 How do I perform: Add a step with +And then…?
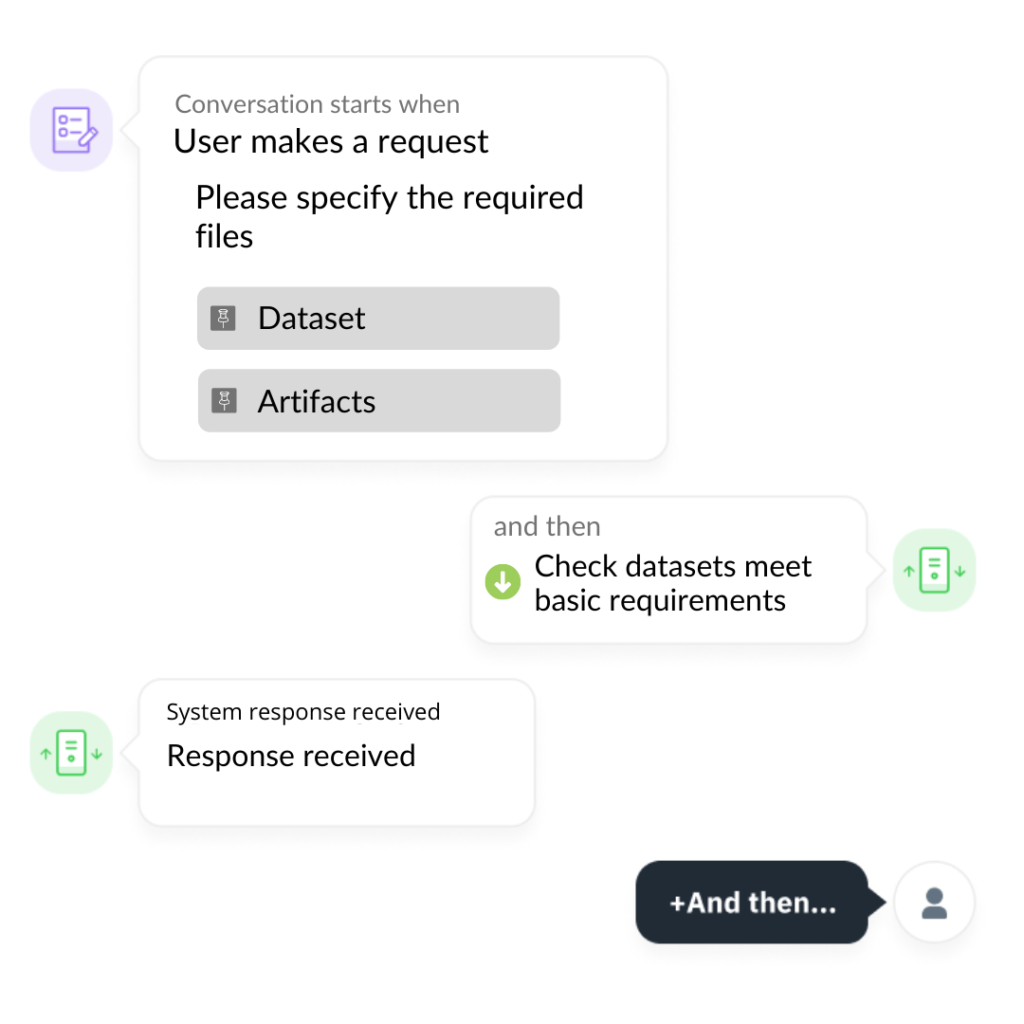pyautogui.click(x=752, y=903)
